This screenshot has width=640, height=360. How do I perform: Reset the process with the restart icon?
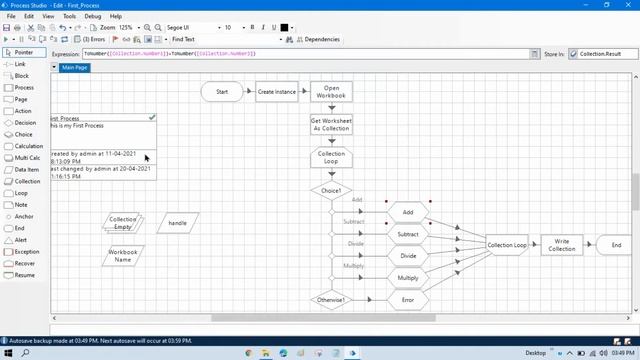pos(64,40)
